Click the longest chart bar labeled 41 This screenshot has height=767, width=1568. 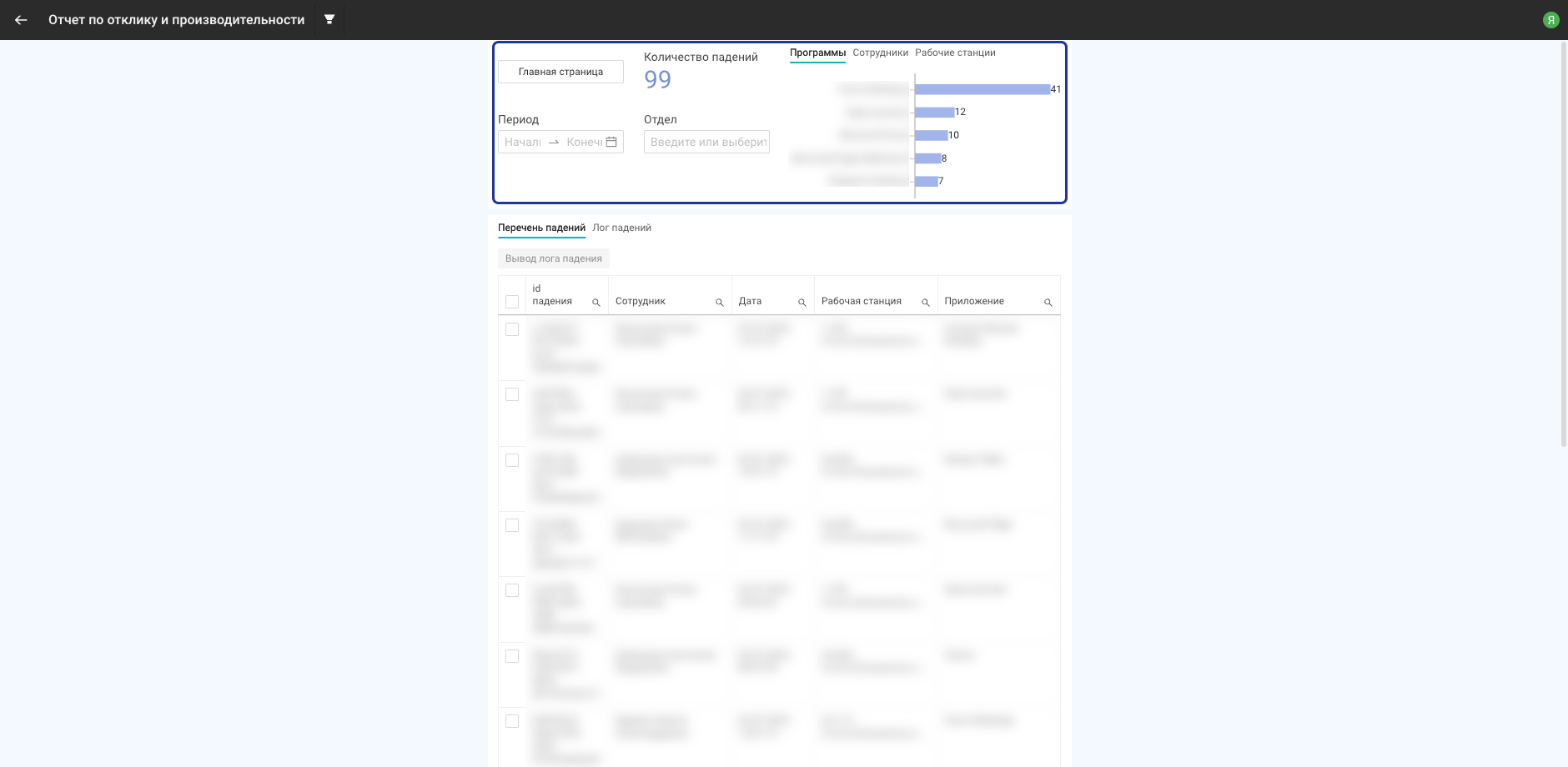point(982,89)
